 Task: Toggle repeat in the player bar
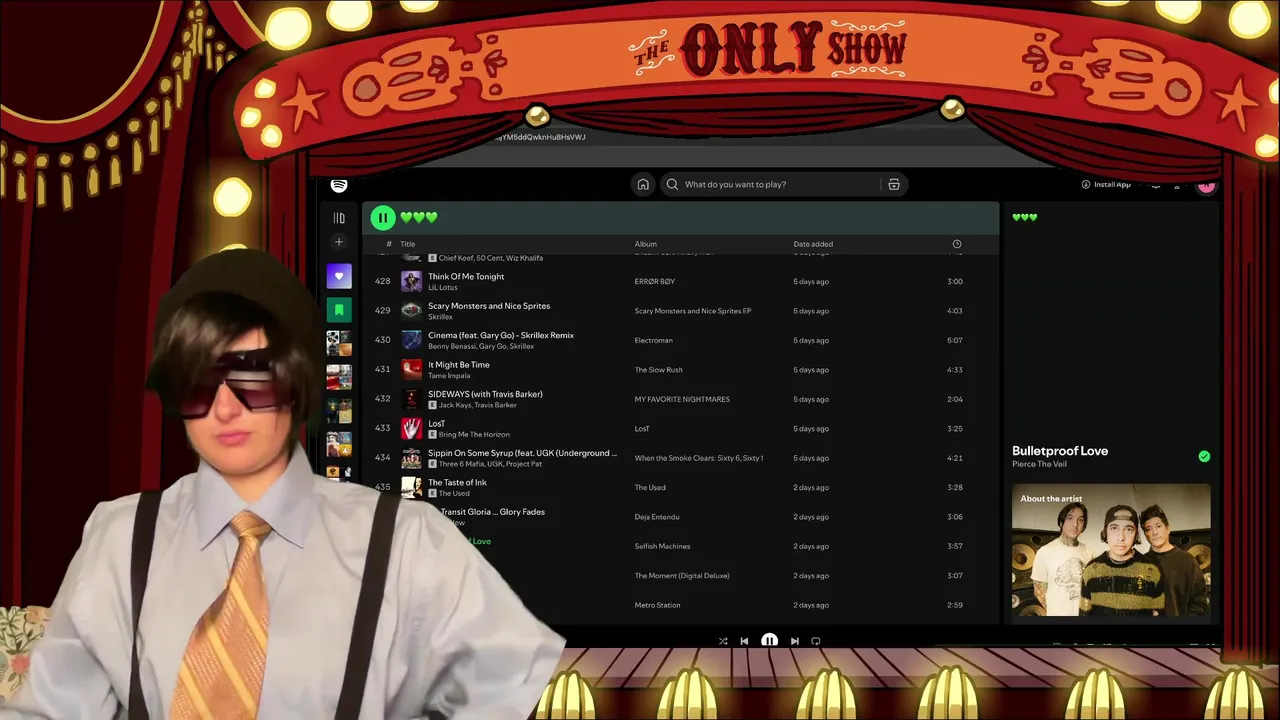(x=816, y=641)
